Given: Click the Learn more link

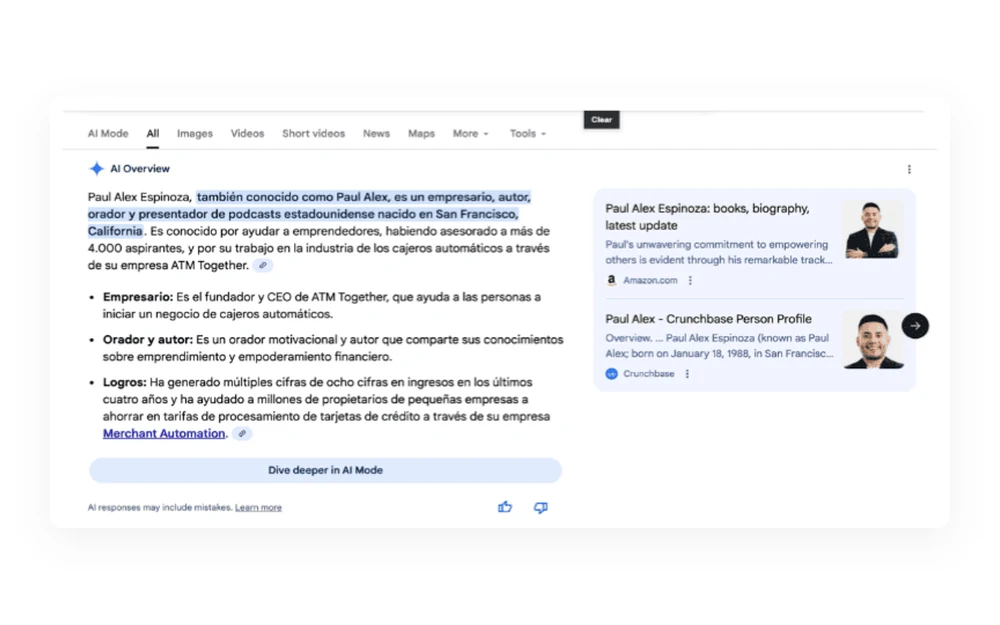Looking at the screenshot, I should tap(258, 508).
